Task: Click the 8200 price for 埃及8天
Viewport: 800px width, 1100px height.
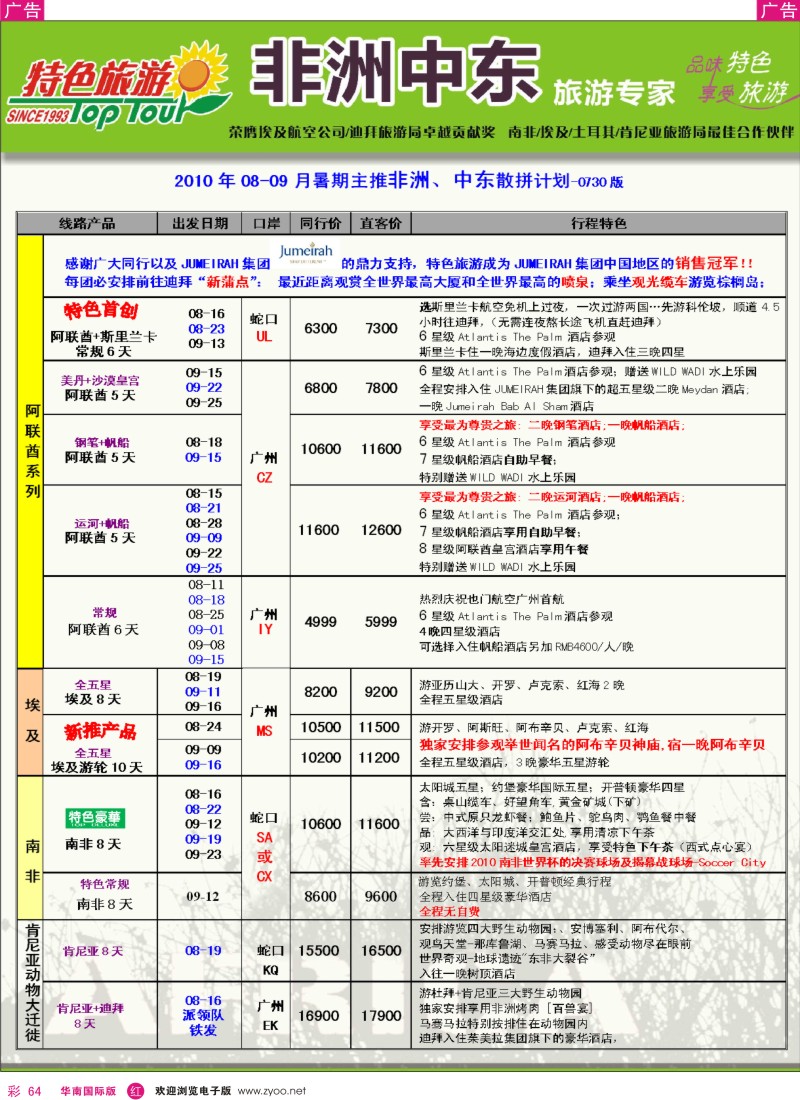Action: coord(320,692)
